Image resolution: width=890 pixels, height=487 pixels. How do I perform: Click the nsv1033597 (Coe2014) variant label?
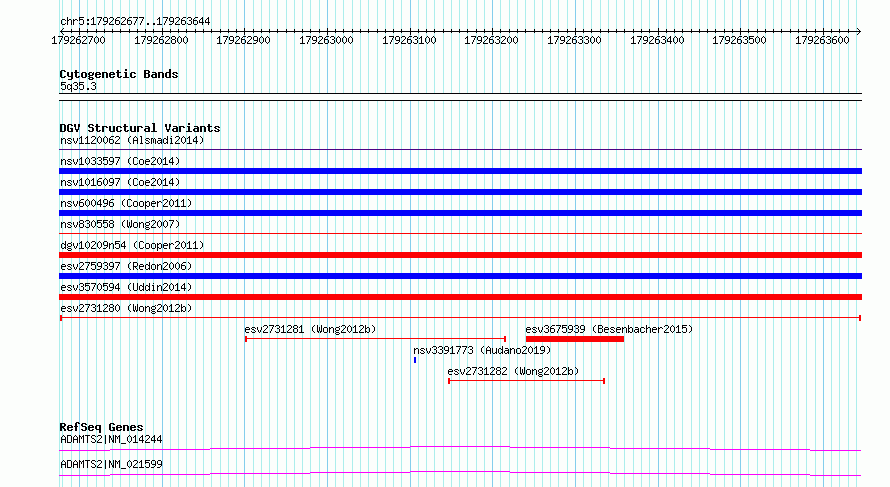tap(120, 161)
